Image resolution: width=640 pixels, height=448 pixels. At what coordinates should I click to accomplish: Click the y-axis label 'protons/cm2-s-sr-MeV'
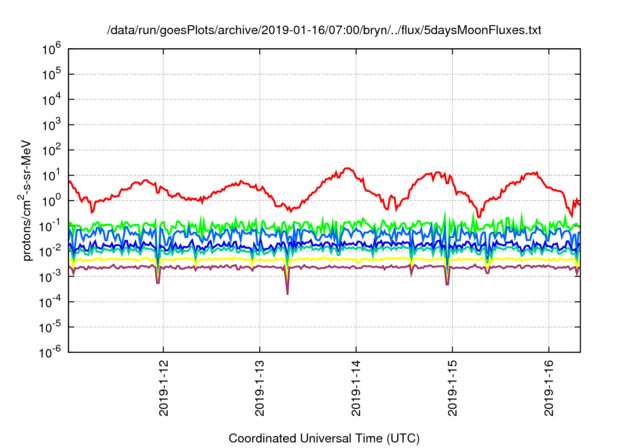(x=25, y=200)
